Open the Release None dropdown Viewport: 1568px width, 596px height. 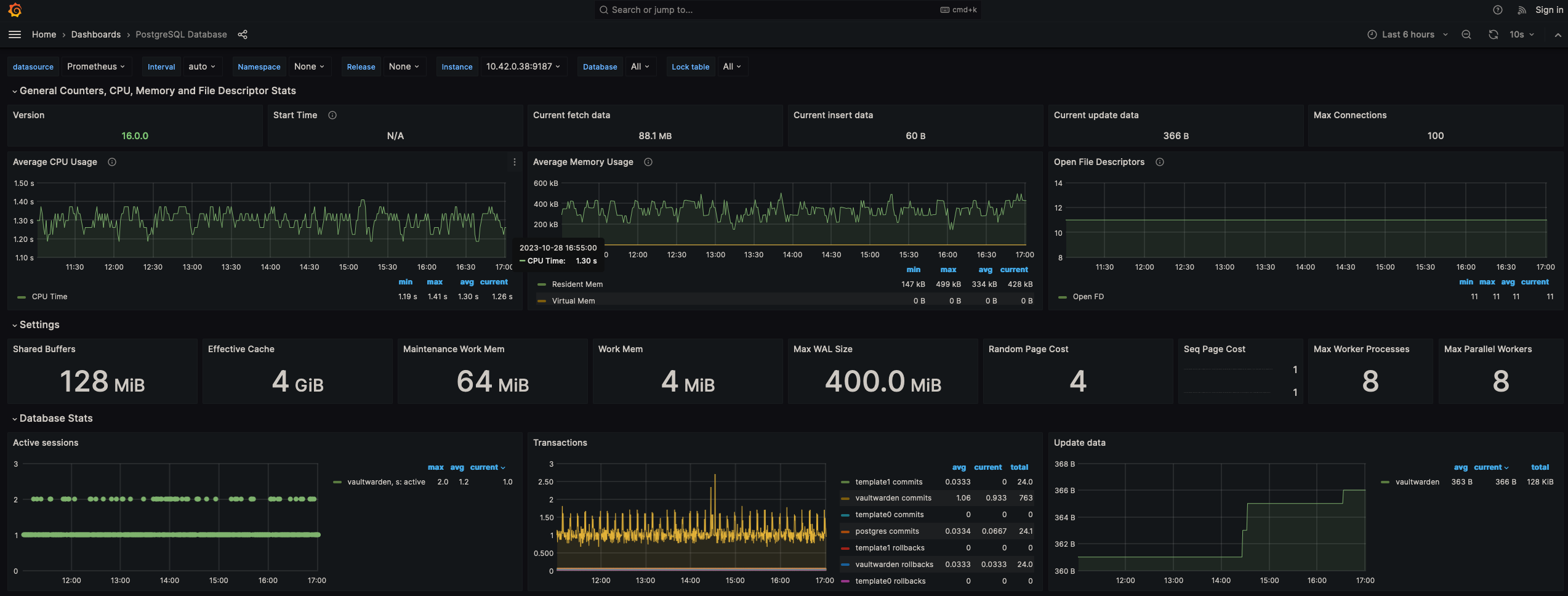click(x=404, y=66)
